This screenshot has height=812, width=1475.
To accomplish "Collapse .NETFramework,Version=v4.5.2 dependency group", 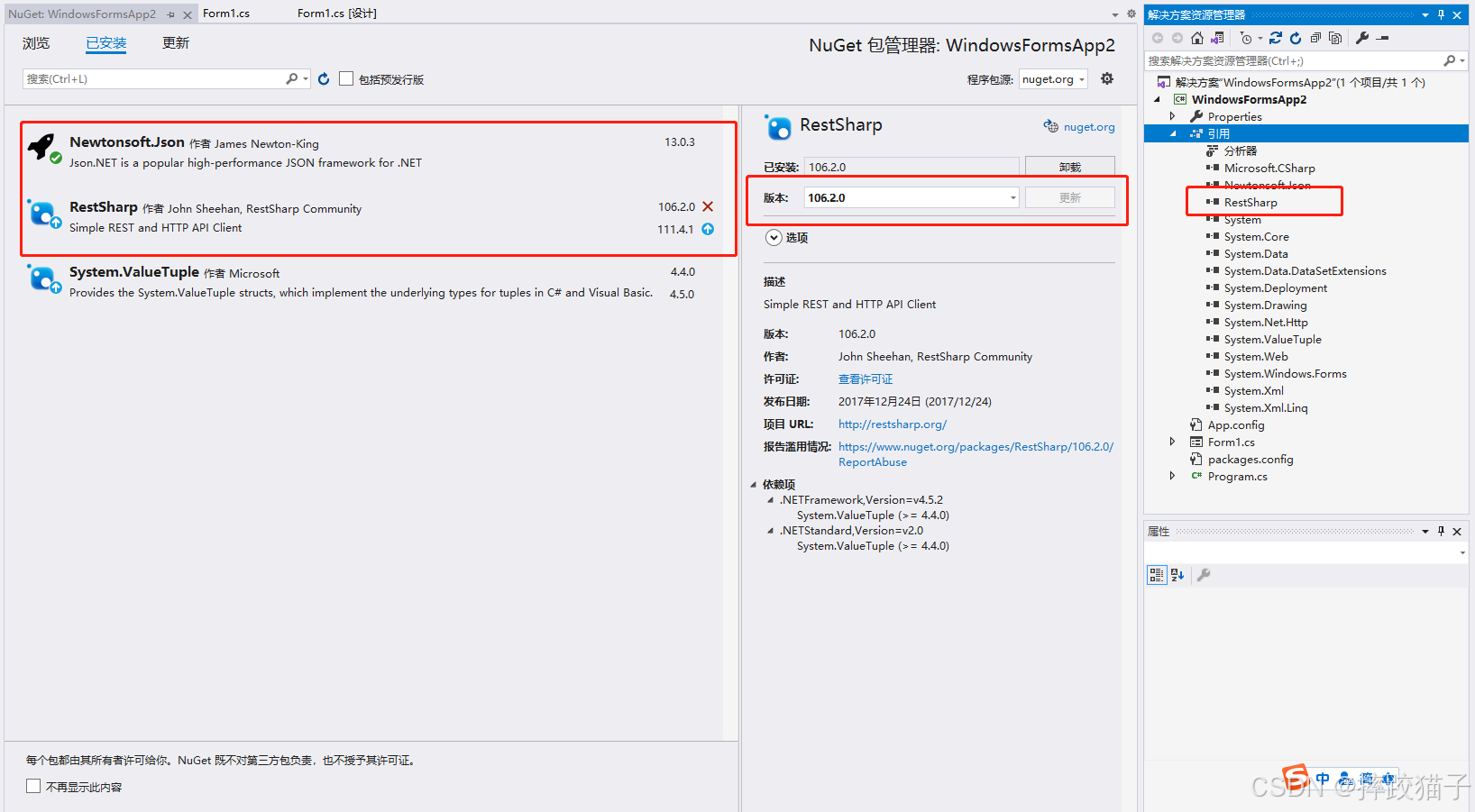I will (x=770, y=500).
